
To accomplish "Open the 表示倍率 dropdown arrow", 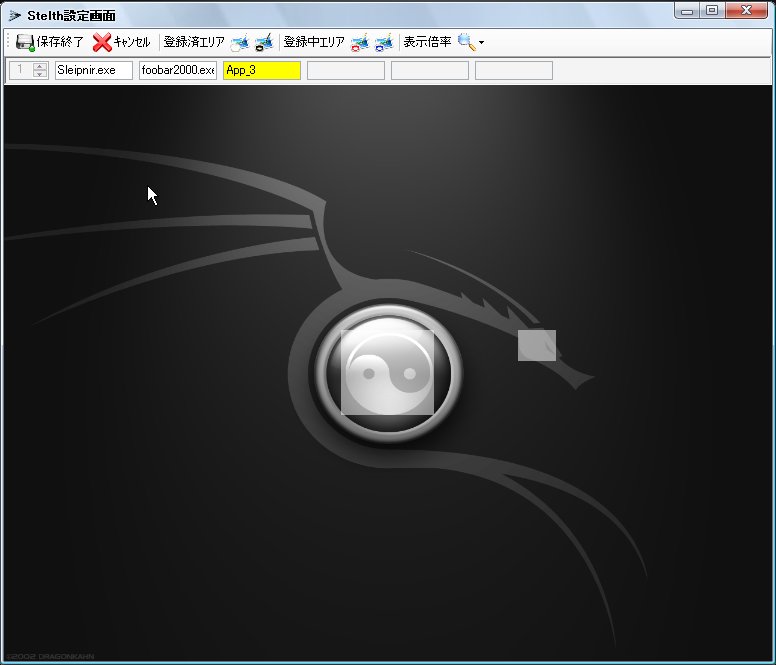I will pyautogui.click(x=481, y=43).
